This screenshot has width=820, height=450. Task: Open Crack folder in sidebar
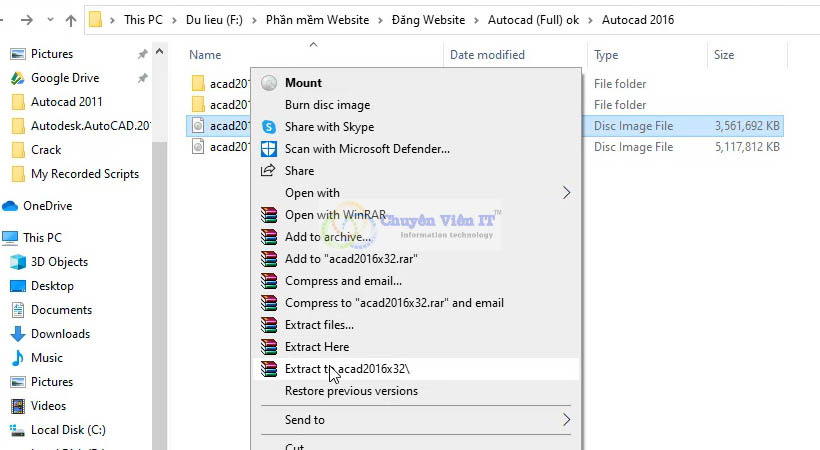click(x=46, y=150)
